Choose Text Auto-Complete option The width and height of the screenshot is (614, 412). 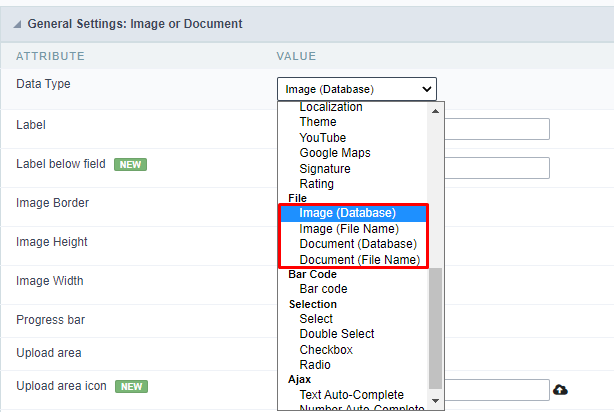pos(351,395)
